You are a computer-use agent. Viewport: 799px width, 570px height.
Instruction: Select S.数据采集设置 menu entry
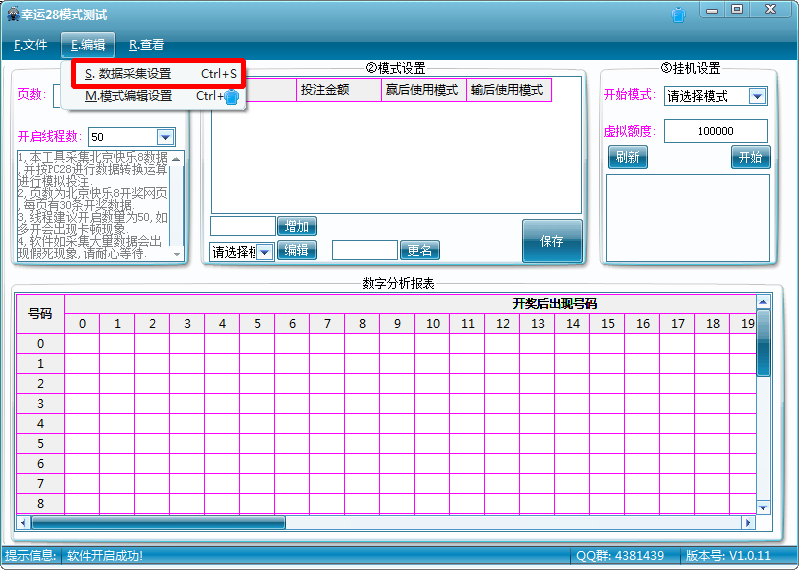pyautogui.click(x=159, y=73)
